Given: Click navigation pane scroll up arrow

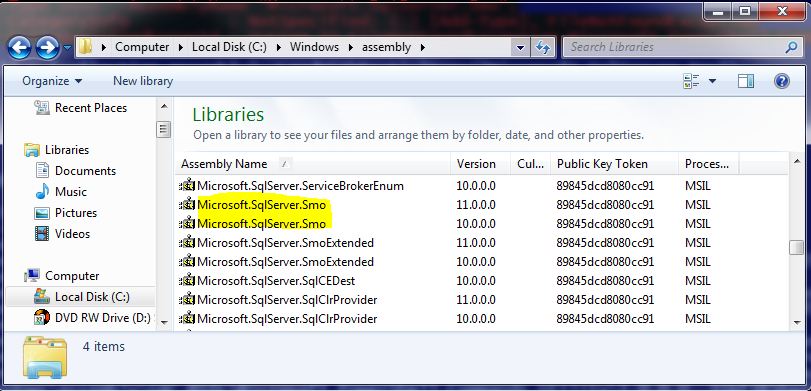Looking at the screenshot, I should [164, 107].
